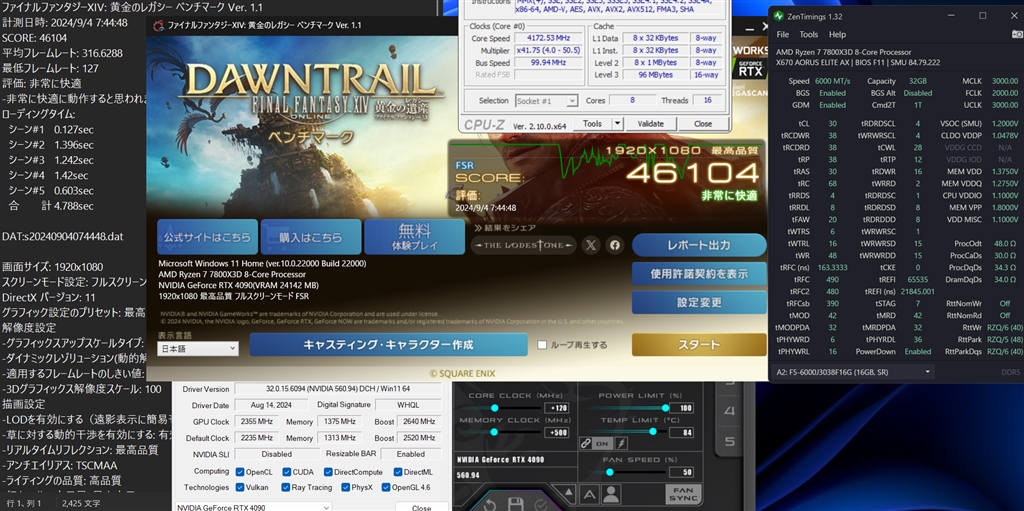Share result on X icon
This screenshot has width=1024, height=511.
591,245
